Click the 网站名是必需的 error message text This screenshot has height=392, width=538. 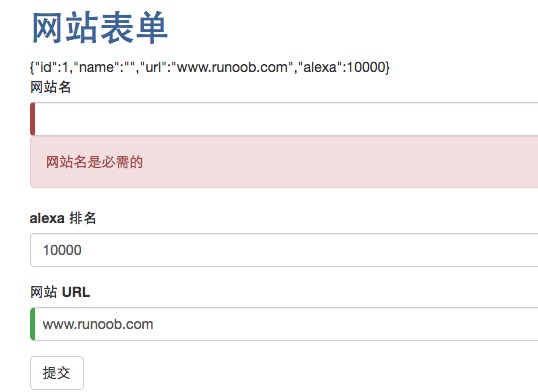(x=94, y=162)
